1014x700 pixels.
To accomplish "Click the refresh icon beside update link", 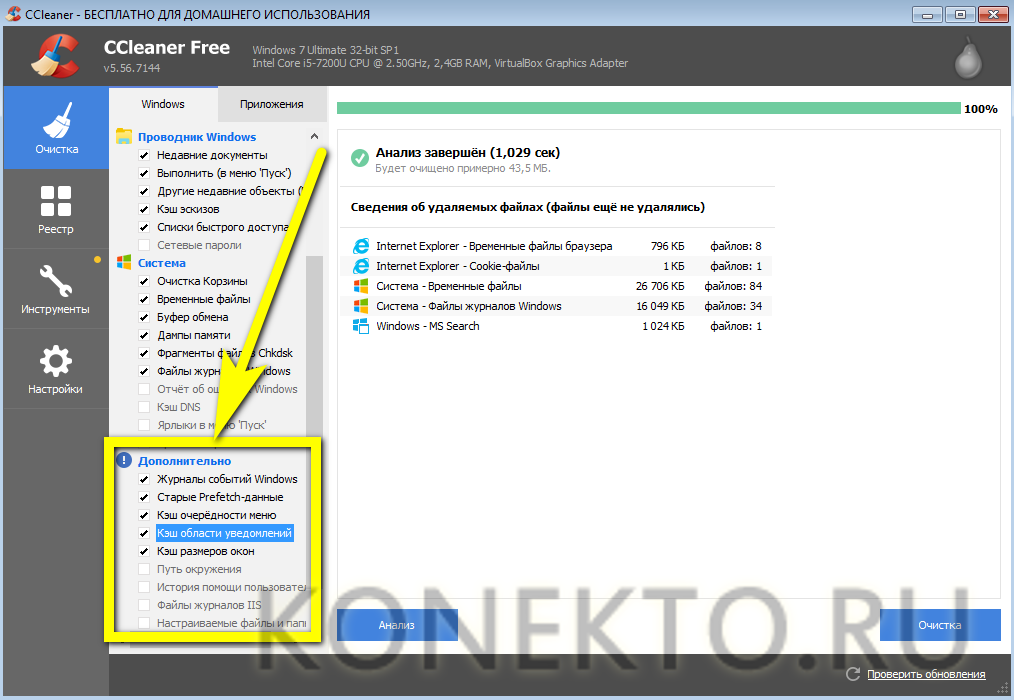I will click(852, 674).
